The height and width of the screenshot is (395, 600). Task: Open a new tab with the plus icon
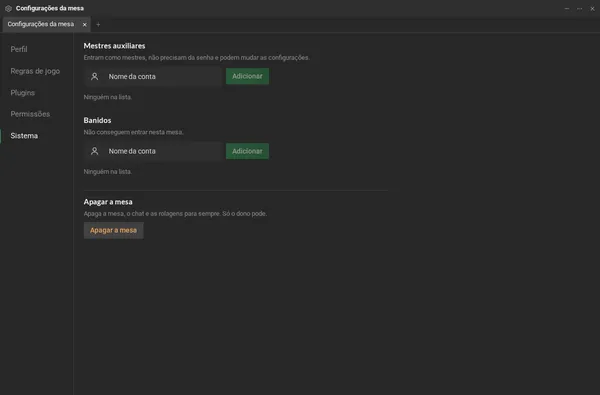(98, 24)
